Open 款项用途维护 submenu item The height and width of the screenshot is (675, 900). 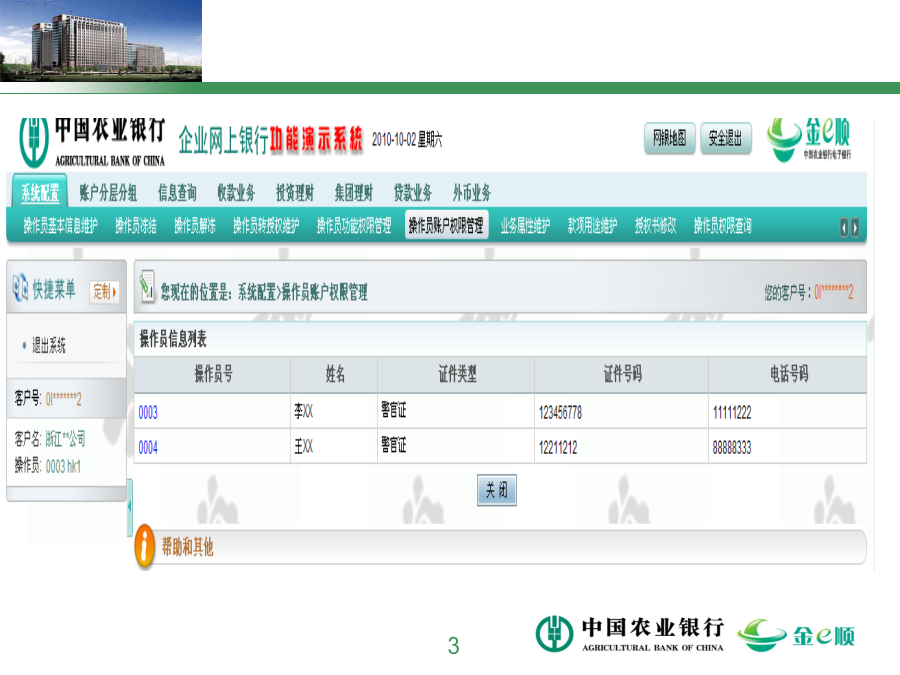click(x=592, y=226)
